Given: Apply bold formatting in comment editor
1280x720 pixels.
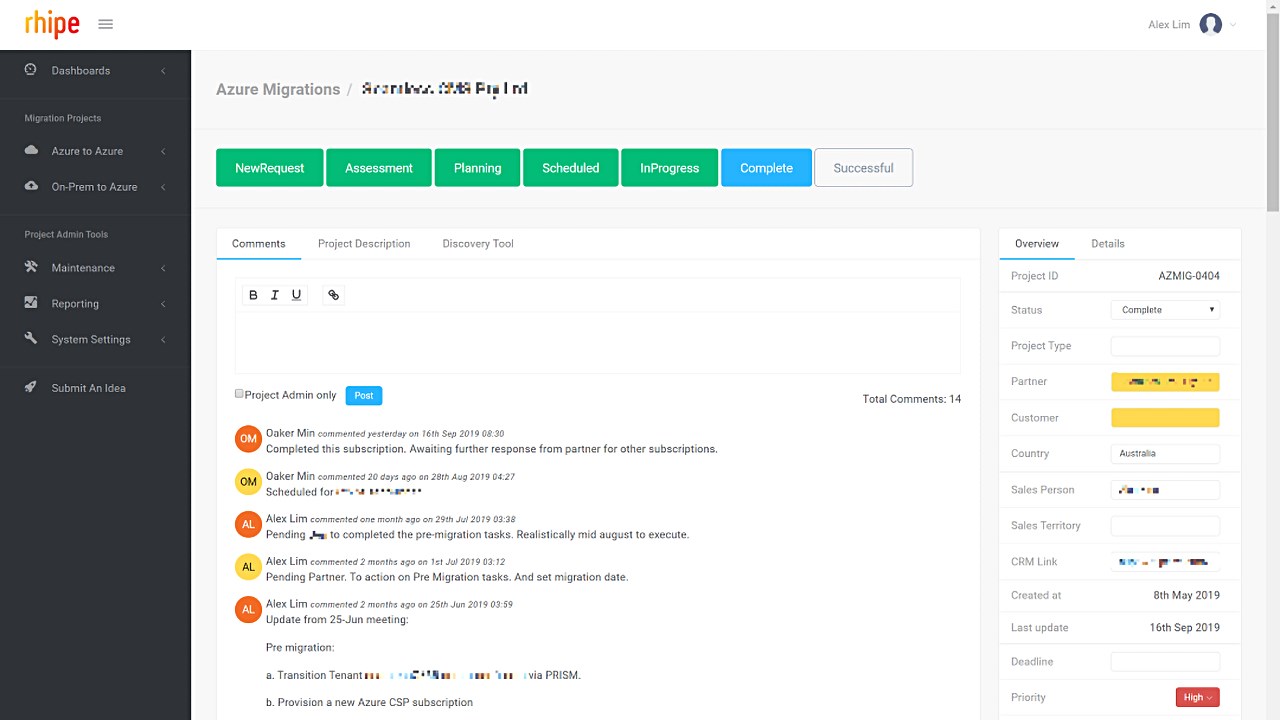Looking at the screenshot, I should (x=253, y=295).
